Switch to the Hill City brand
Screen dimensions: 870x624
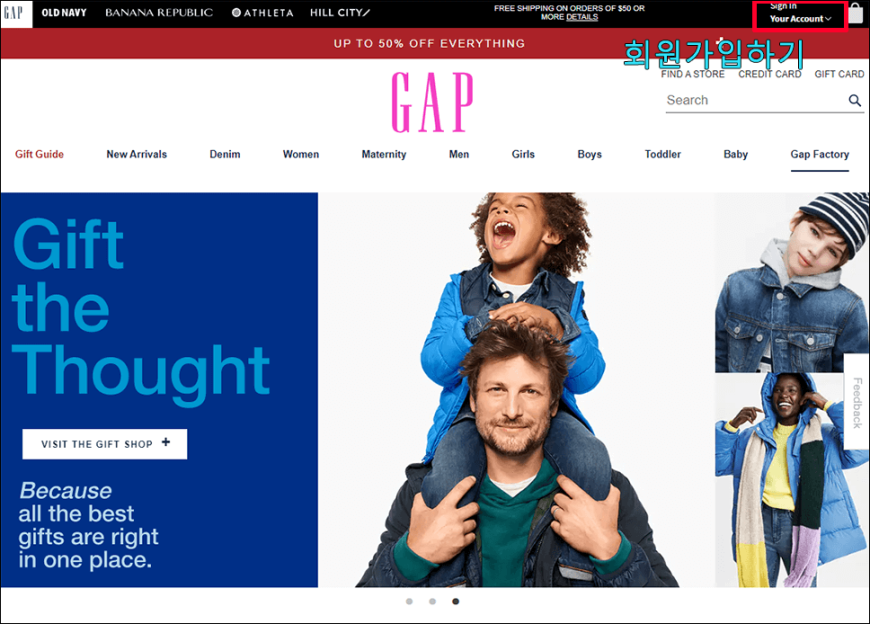340,13
